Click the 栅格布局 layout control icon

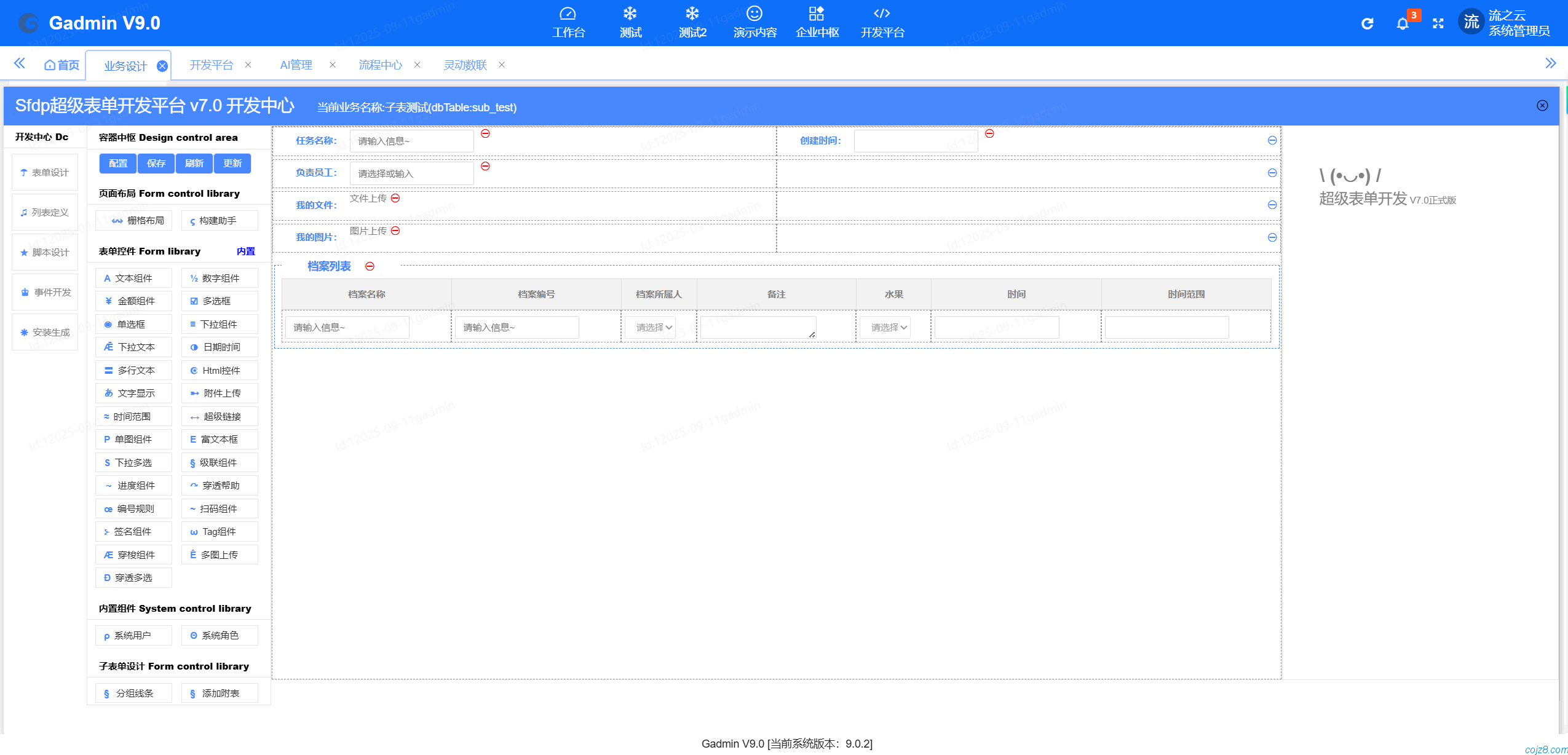point(134,220)
